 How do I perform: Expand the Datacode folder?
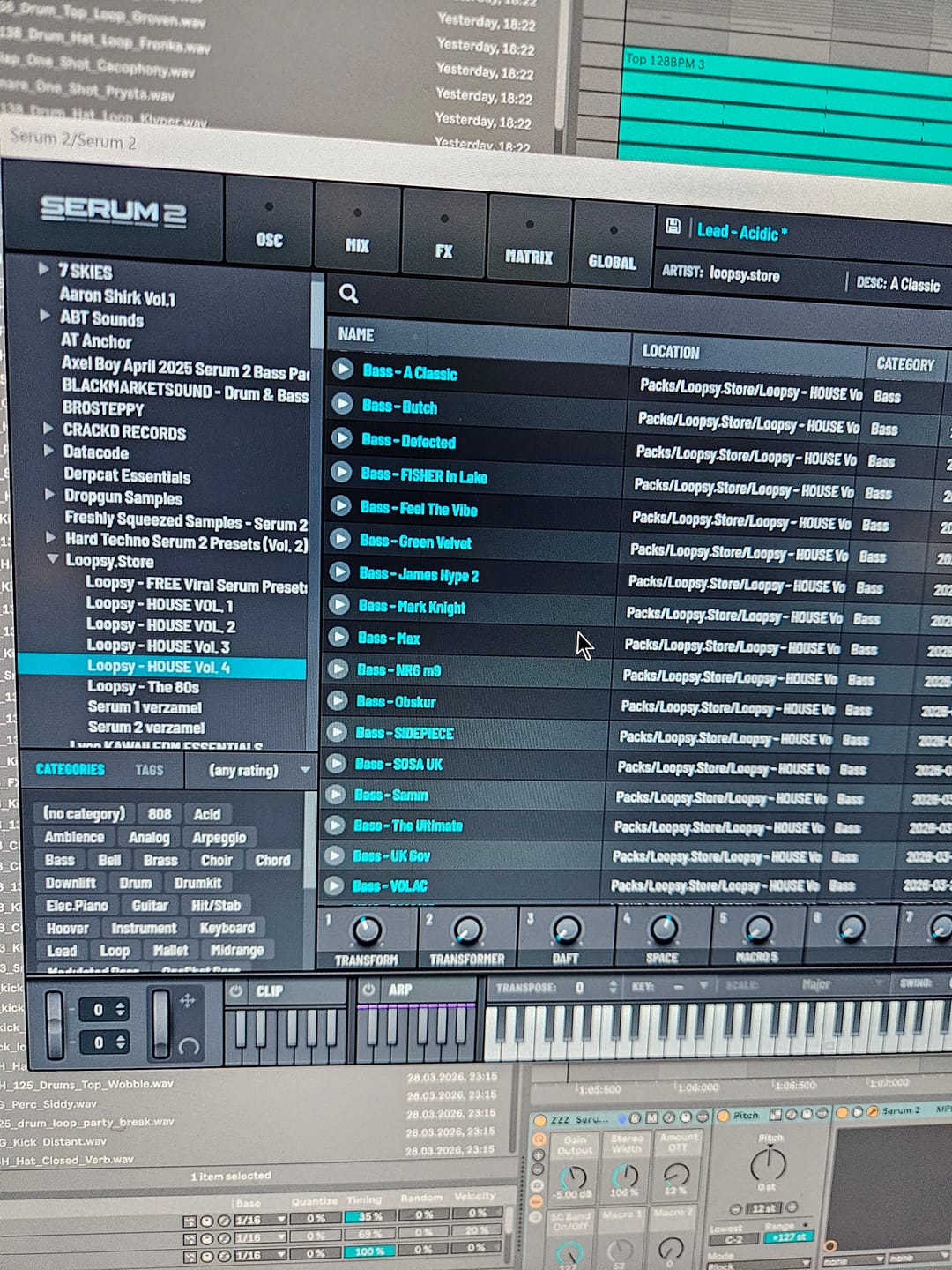click(48, 450)
